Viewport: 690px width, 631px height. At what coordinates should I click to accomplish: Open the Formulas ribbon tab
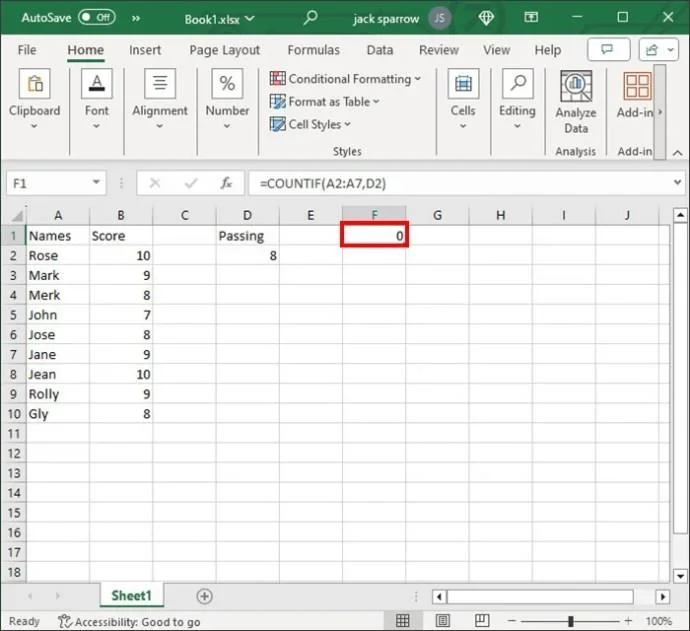[x=313, y=50]
